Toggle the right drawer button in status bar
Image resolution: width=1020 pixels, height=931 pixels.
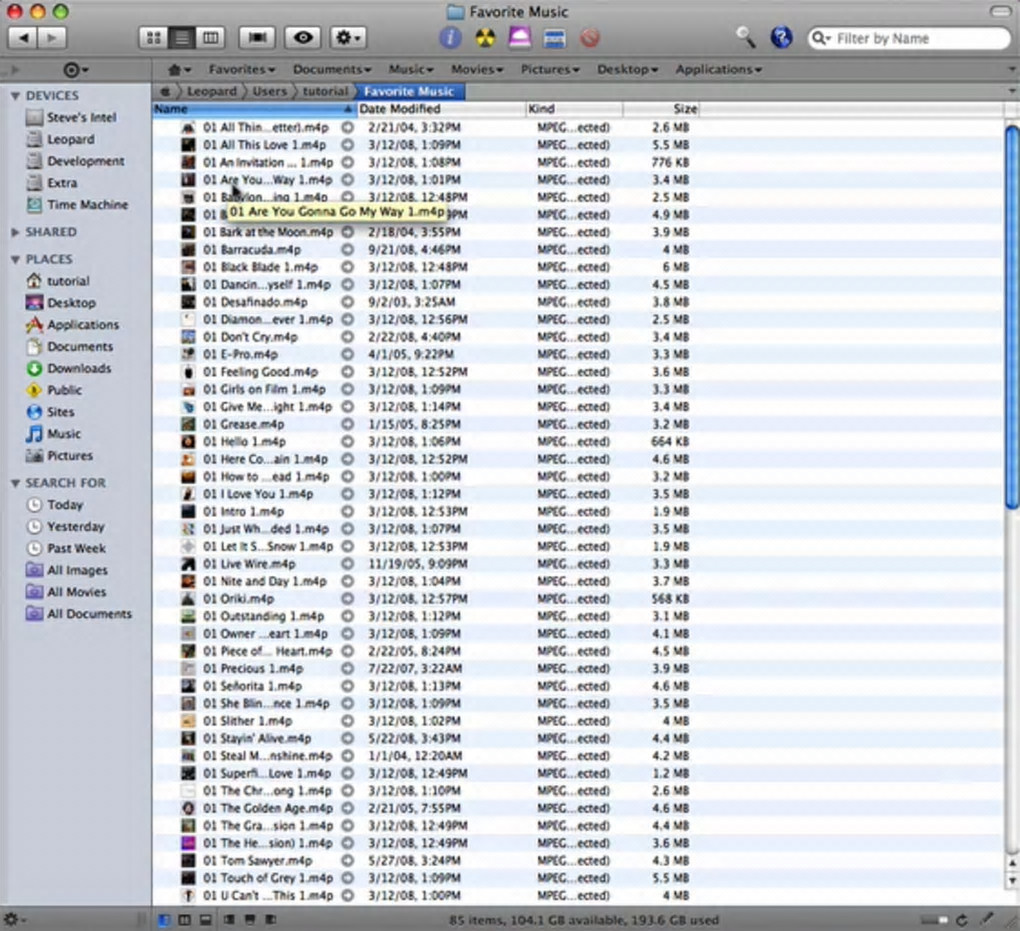point(271,920)
